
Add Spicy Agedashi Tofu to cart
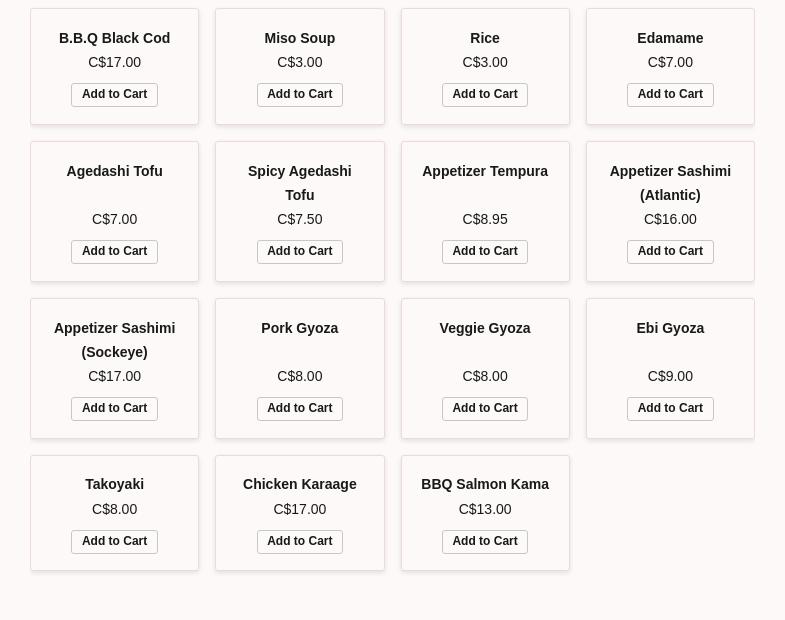tap(299, 252)
